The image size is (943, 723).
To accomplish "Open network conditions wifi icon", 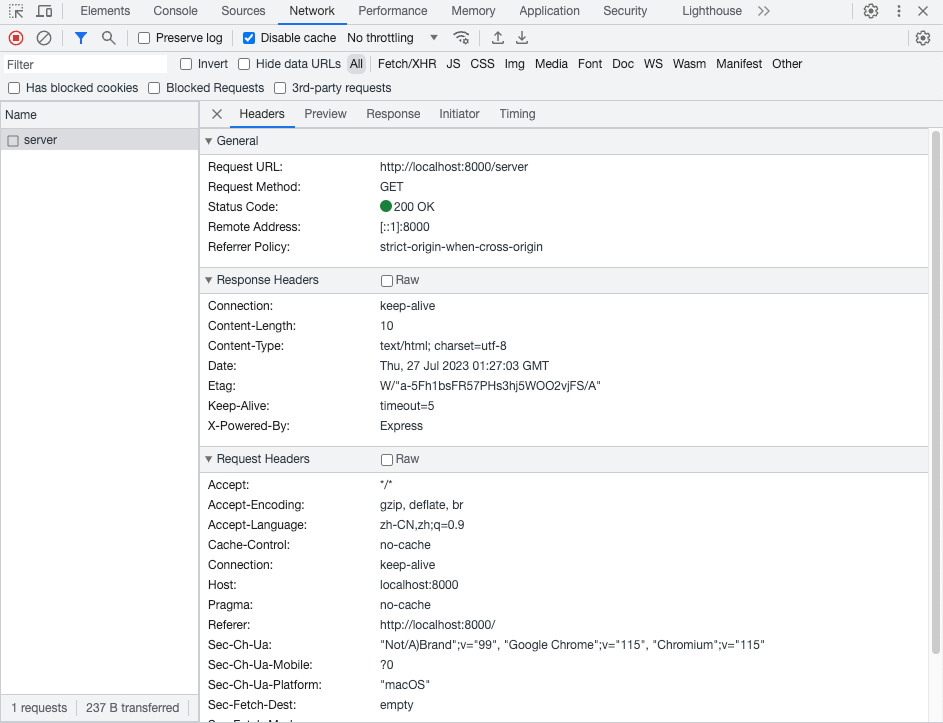I will pos(461,38).
